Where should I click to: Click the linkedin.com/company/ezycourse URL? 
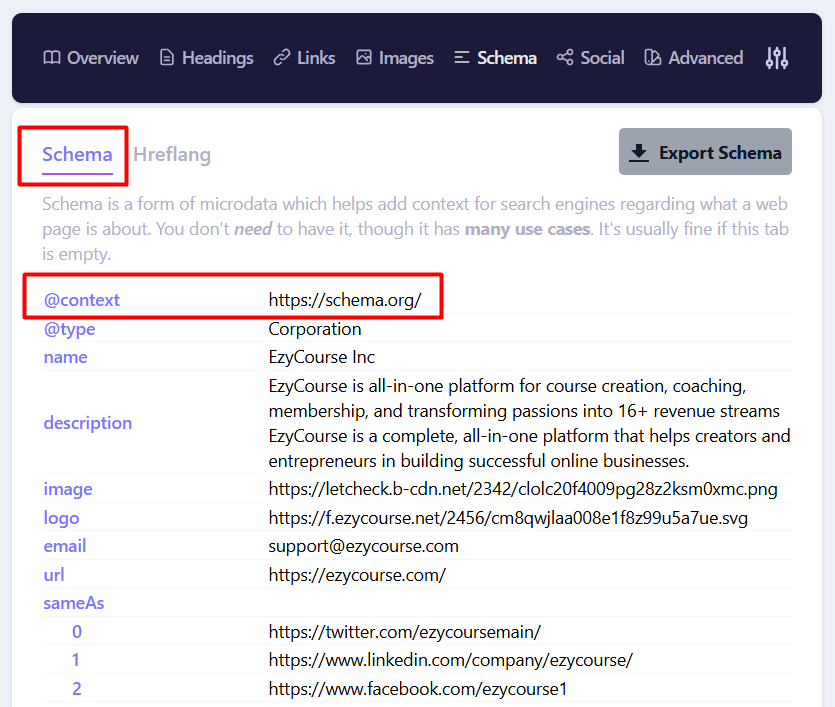point(451,660)
